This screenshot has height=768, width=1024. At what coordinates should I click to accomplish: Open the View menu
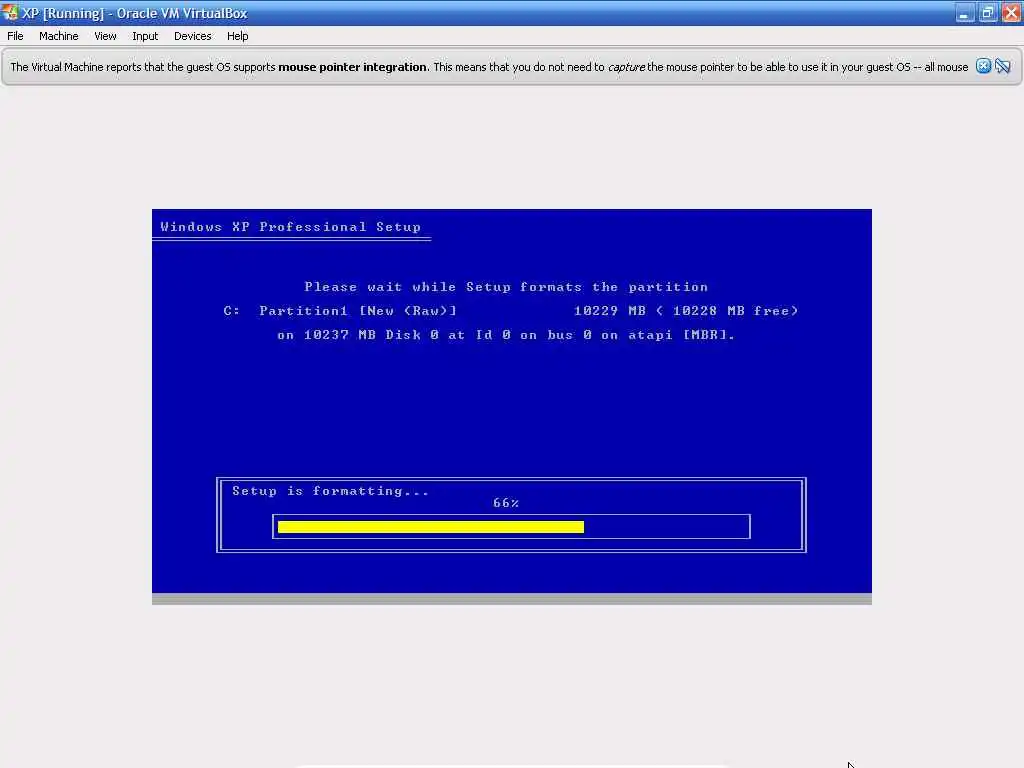105,36
